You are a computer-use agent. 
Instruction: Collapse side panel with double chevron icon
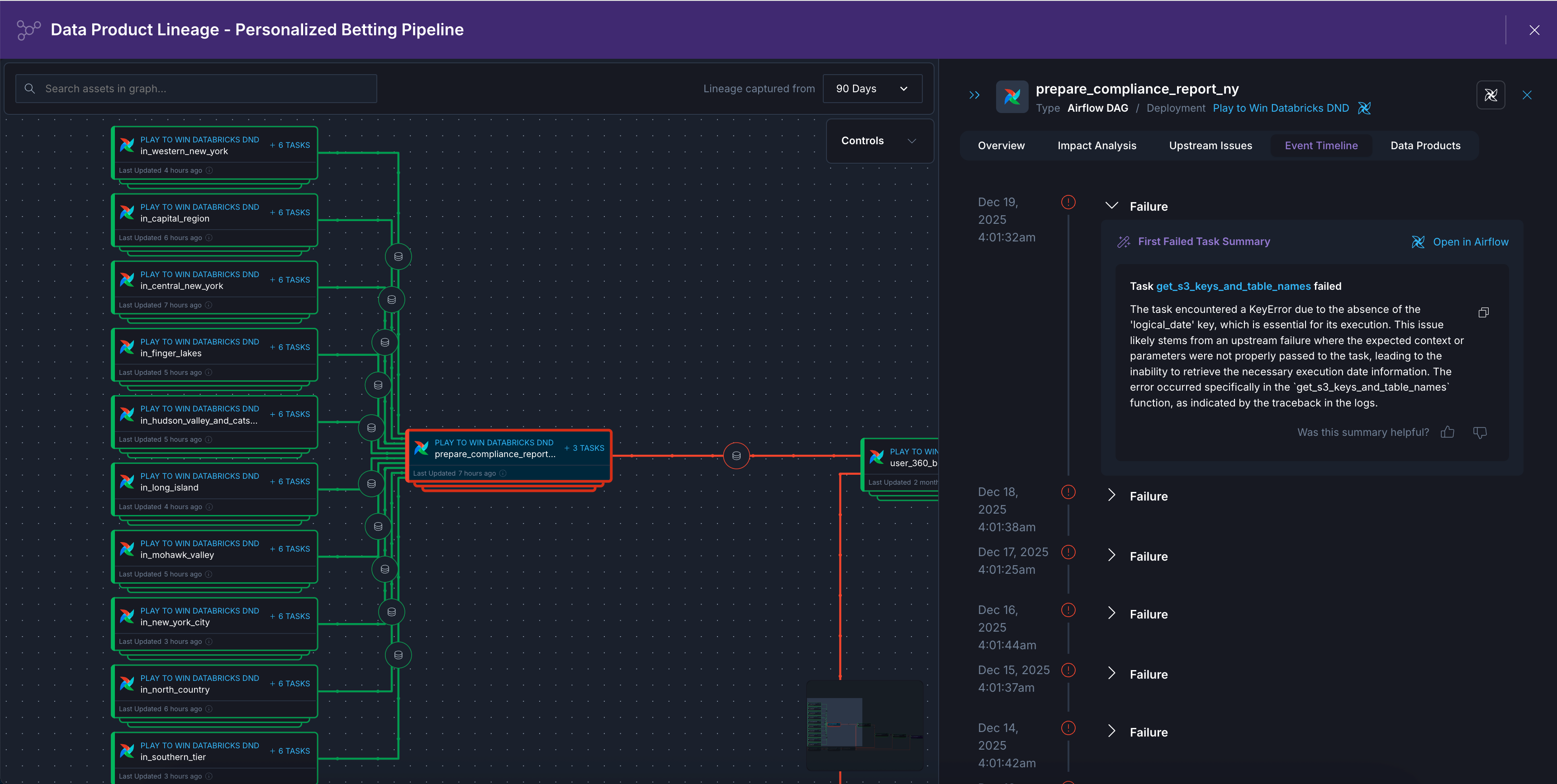point(974,95)
